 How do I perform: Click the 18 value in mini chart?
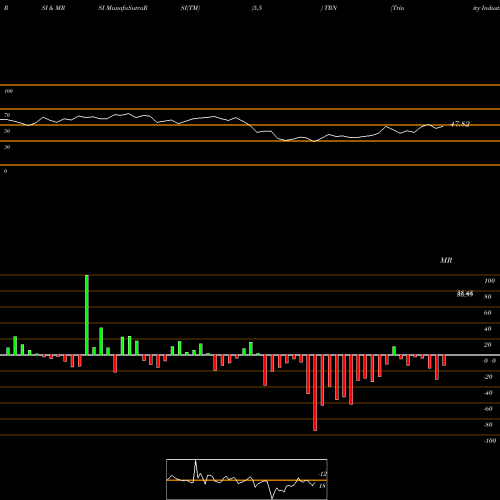click(322, 486)
